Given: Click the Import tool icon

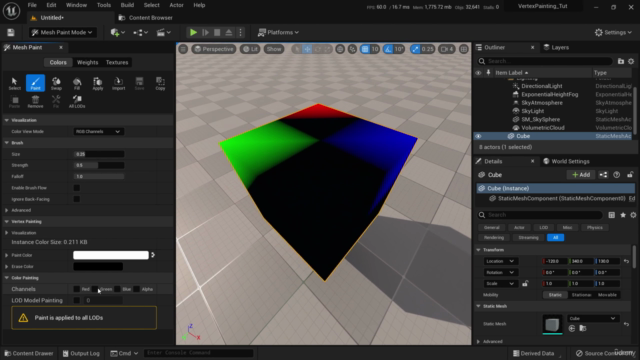Looking at the screenshot, I should [118, 83].
